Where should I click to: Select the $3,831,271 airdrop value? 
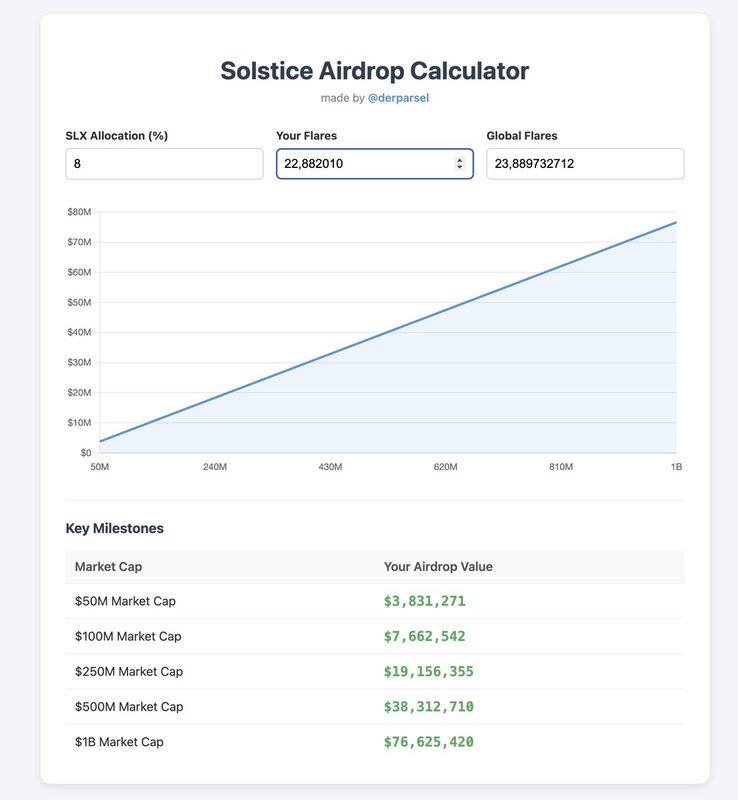tap(425, 601)
